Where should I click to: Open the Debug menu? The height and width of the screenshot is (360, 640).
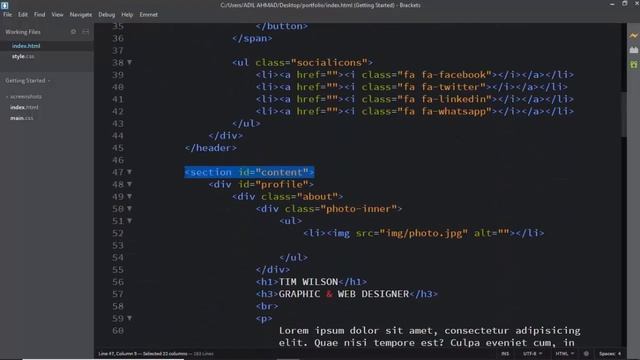coord(106,14)
